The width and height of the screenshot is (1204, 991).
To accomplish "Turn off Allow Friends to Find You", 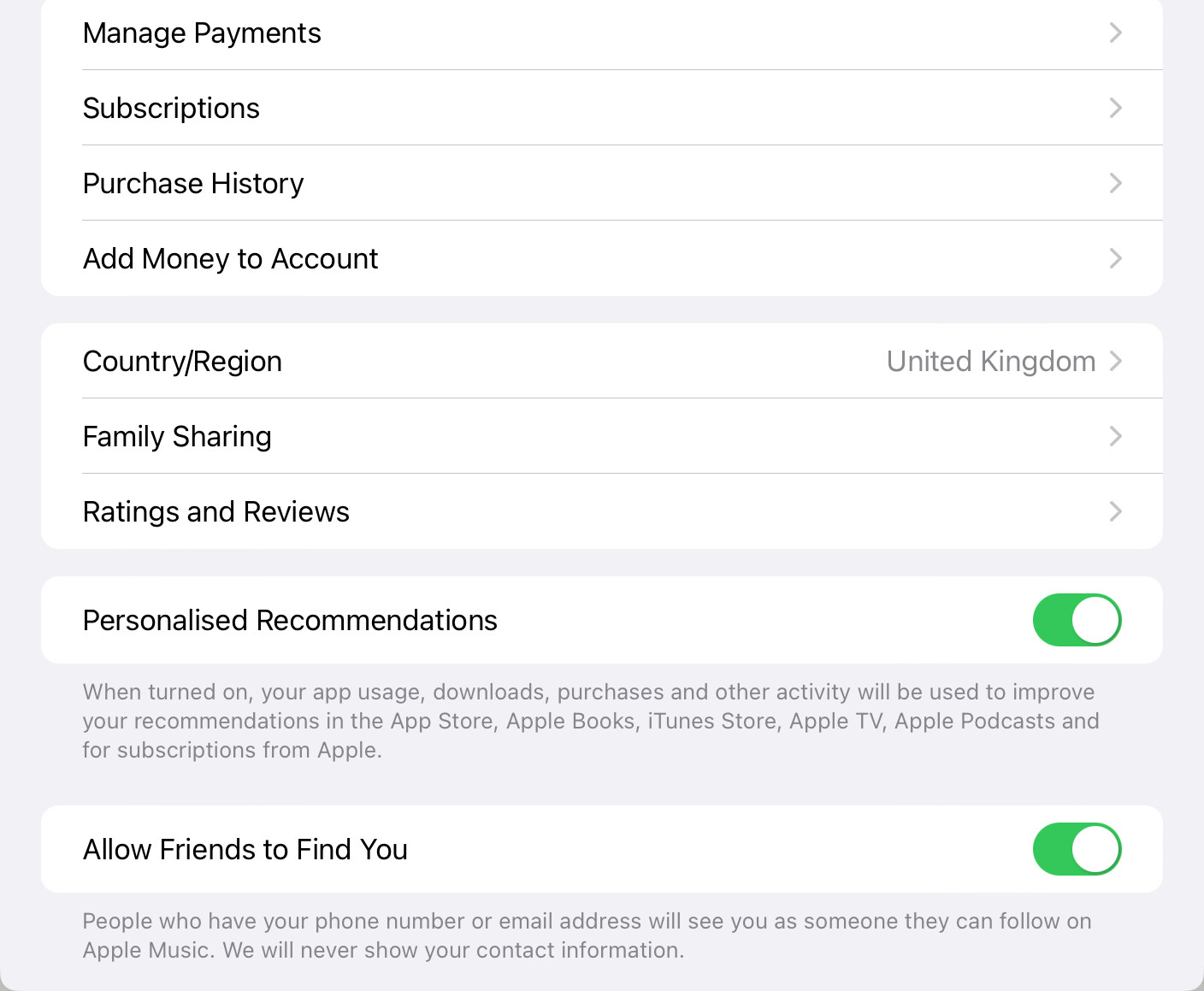I will tap(1077, 849).
